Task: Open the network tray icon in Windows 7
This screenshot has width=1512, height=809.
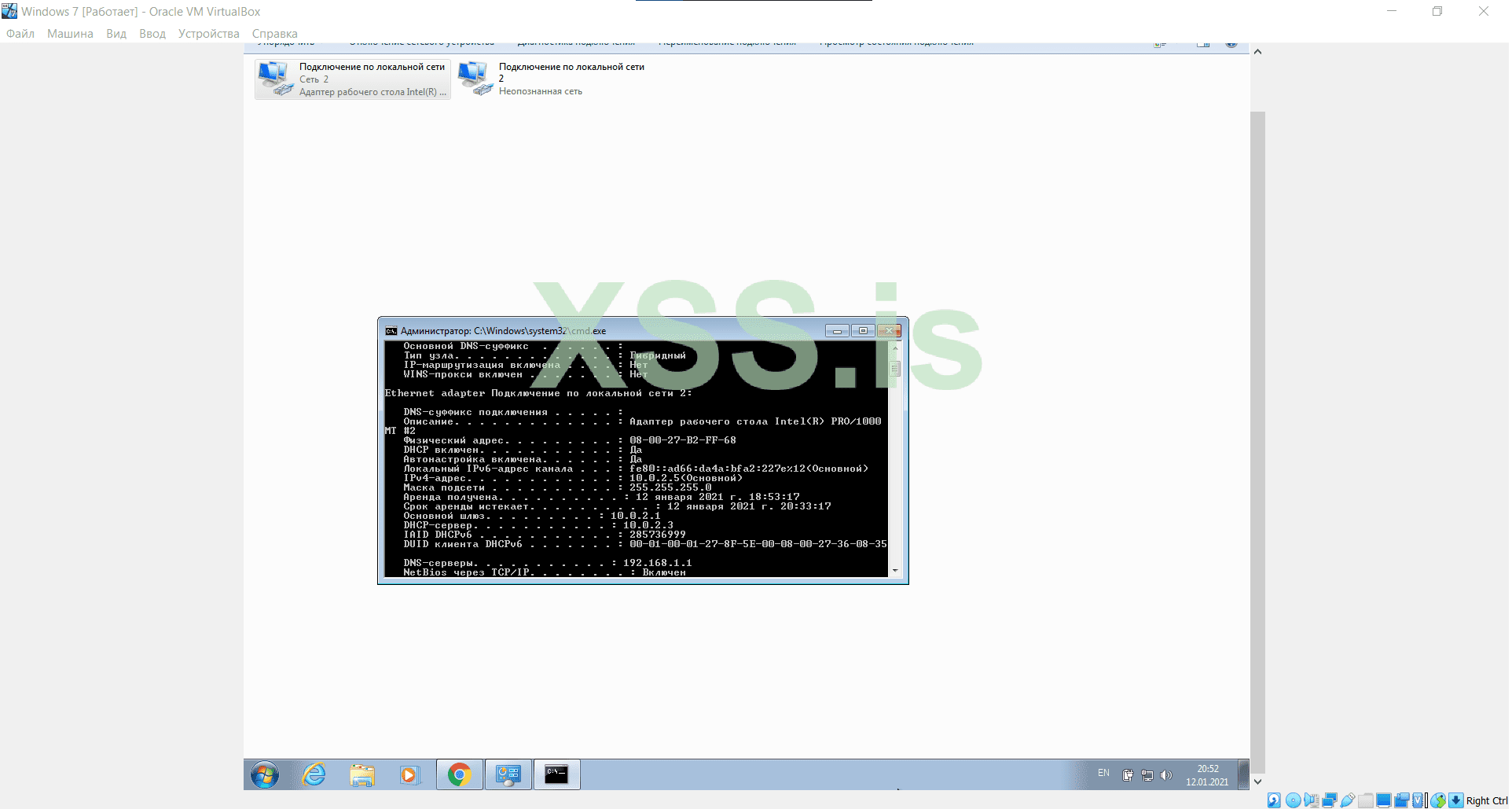Action: (x=1147, y=775)
